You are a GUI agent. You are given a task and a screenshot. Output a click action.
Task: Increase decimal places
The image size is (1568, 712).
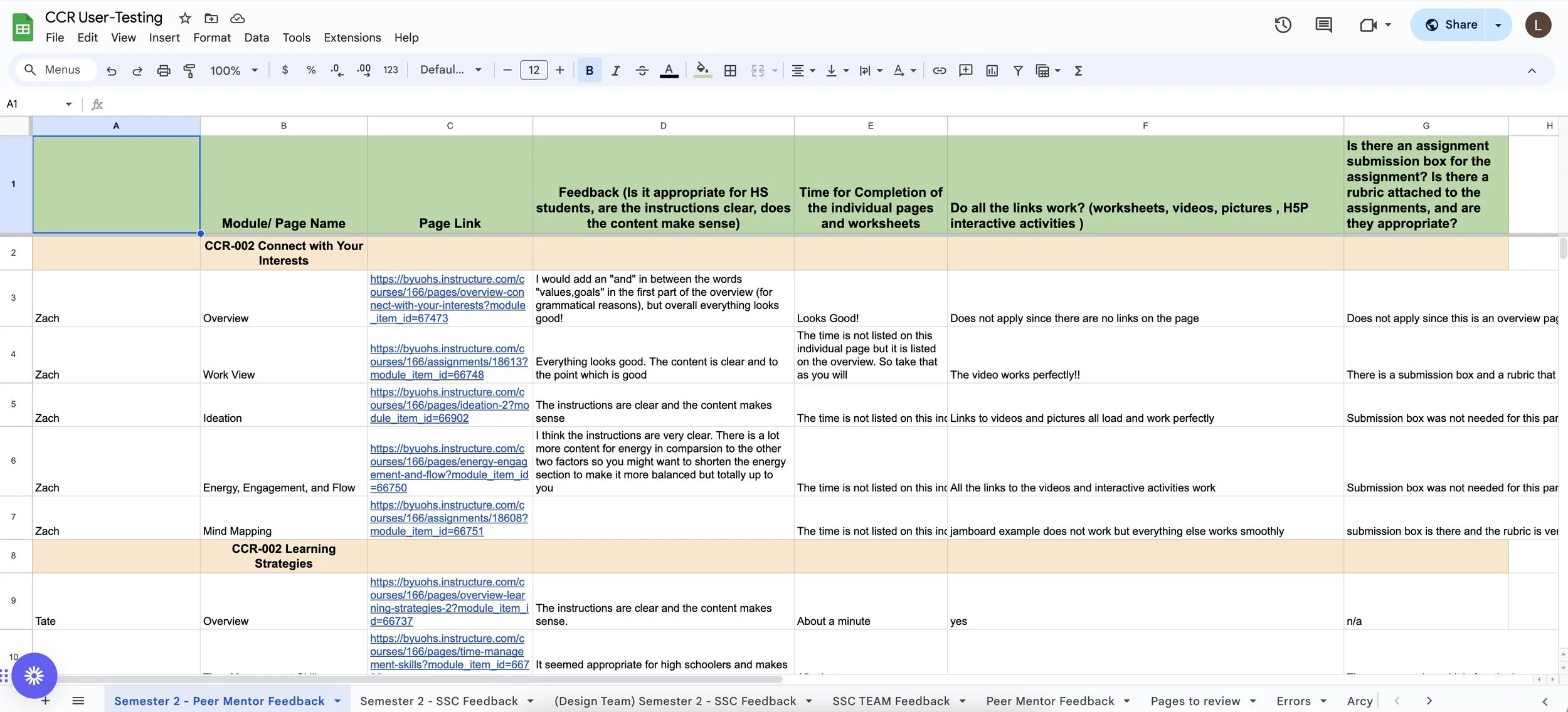(363, 70)
